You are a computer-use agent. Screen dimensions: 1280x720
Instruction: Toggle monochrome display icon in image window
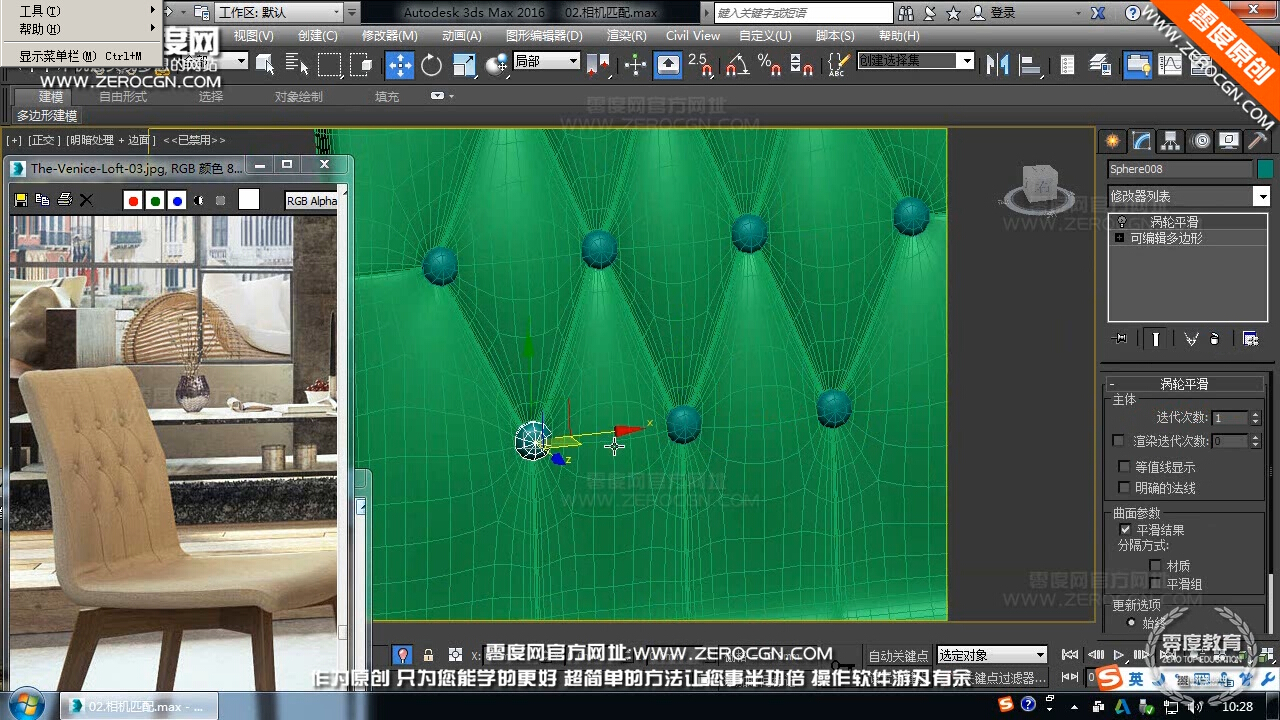tap(220, 201)
